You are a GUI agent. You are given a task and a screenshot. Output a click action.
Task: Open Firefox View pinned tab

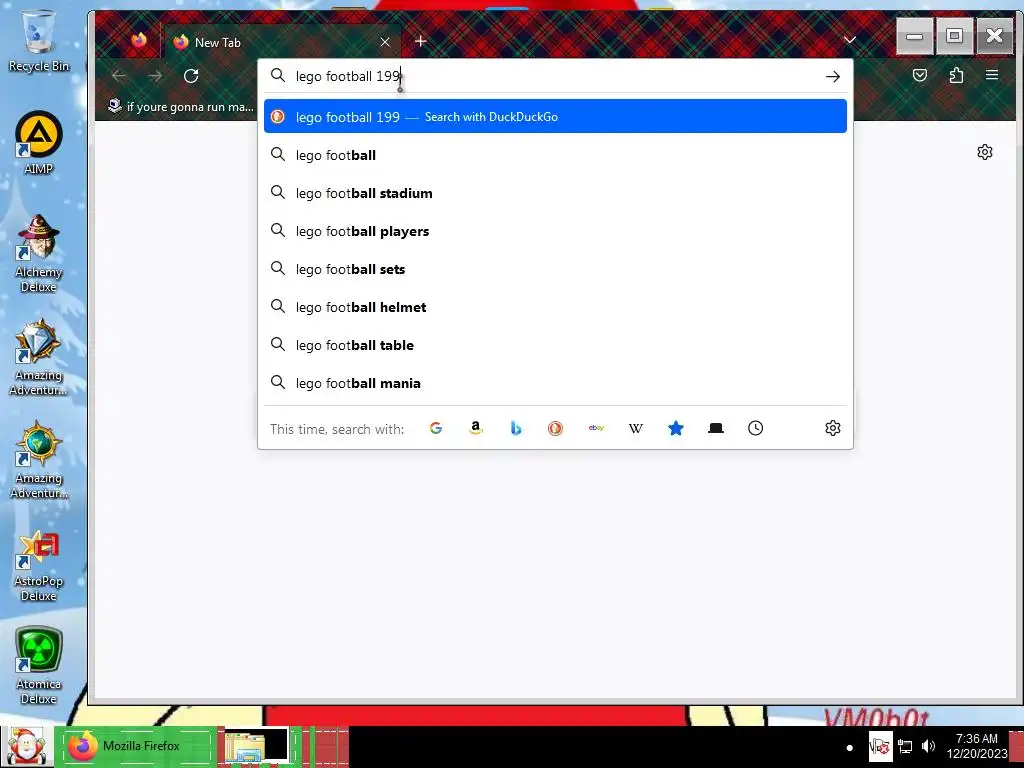(138, 41)
